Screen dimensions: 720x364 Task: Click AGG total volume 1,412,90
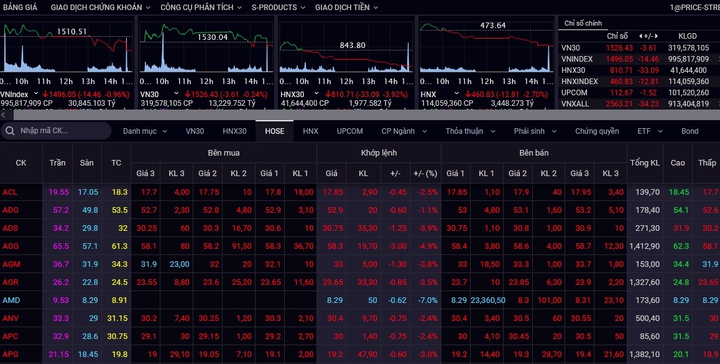(x=645, y=246)
